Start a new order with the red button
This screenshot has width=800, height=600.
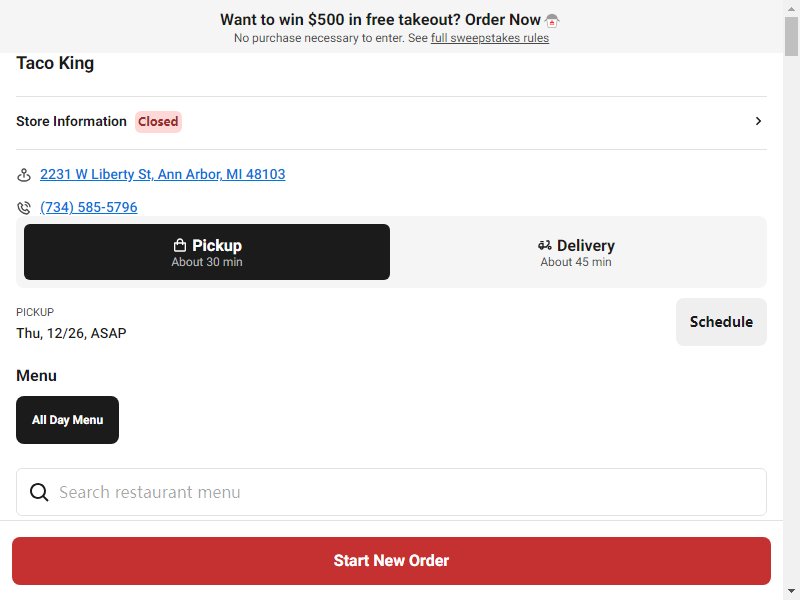[391, 561]
